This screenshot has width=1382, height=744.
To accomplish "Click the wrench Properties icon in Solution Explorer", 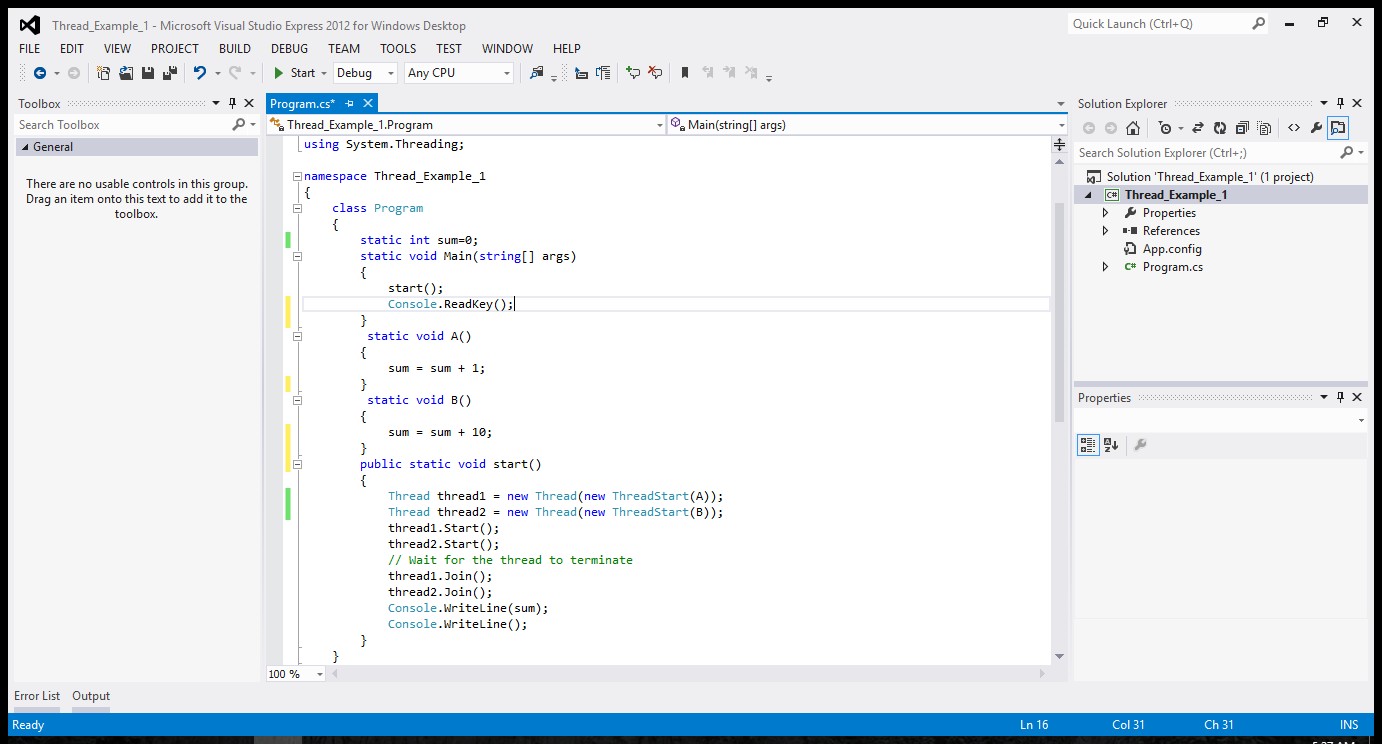I will [x=1316, y=128].
